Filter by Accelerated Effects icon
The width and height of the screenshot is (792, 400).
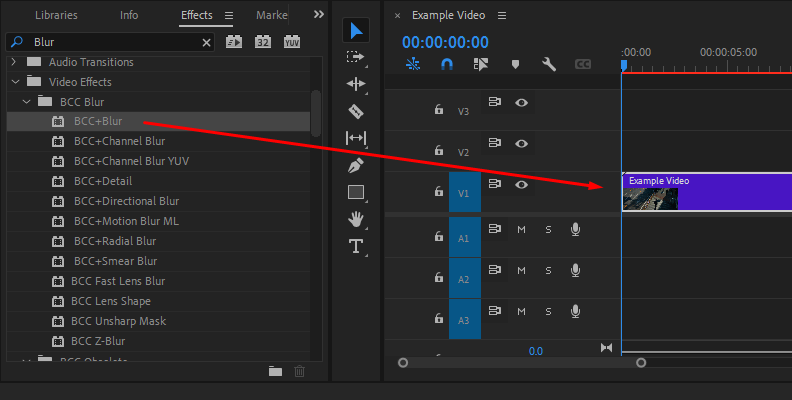tap(234, 42)
